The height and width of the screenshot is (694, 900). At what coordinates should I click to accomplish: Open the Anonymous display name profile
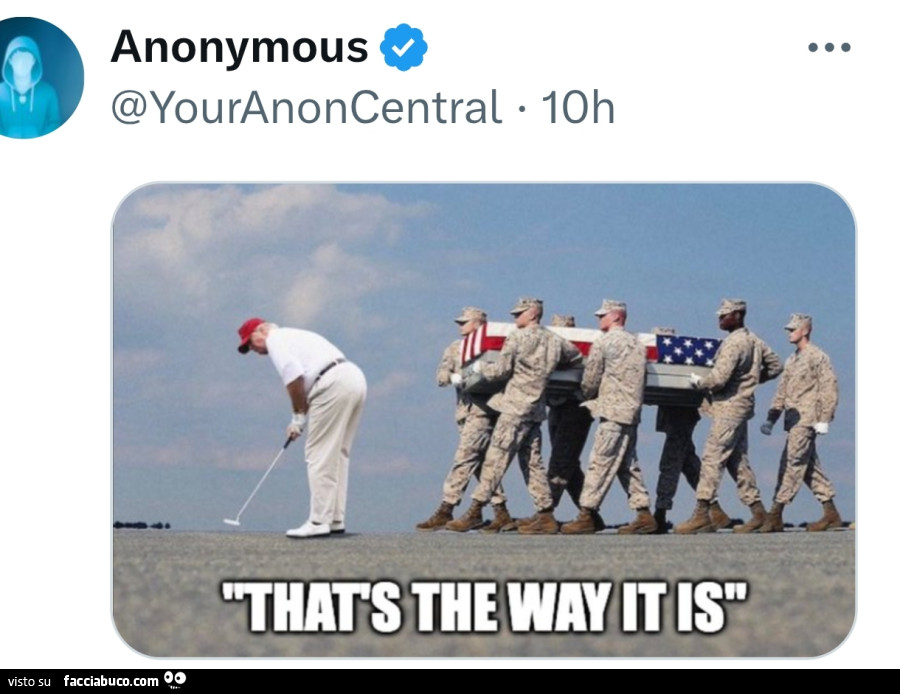[x=239, y=47]
